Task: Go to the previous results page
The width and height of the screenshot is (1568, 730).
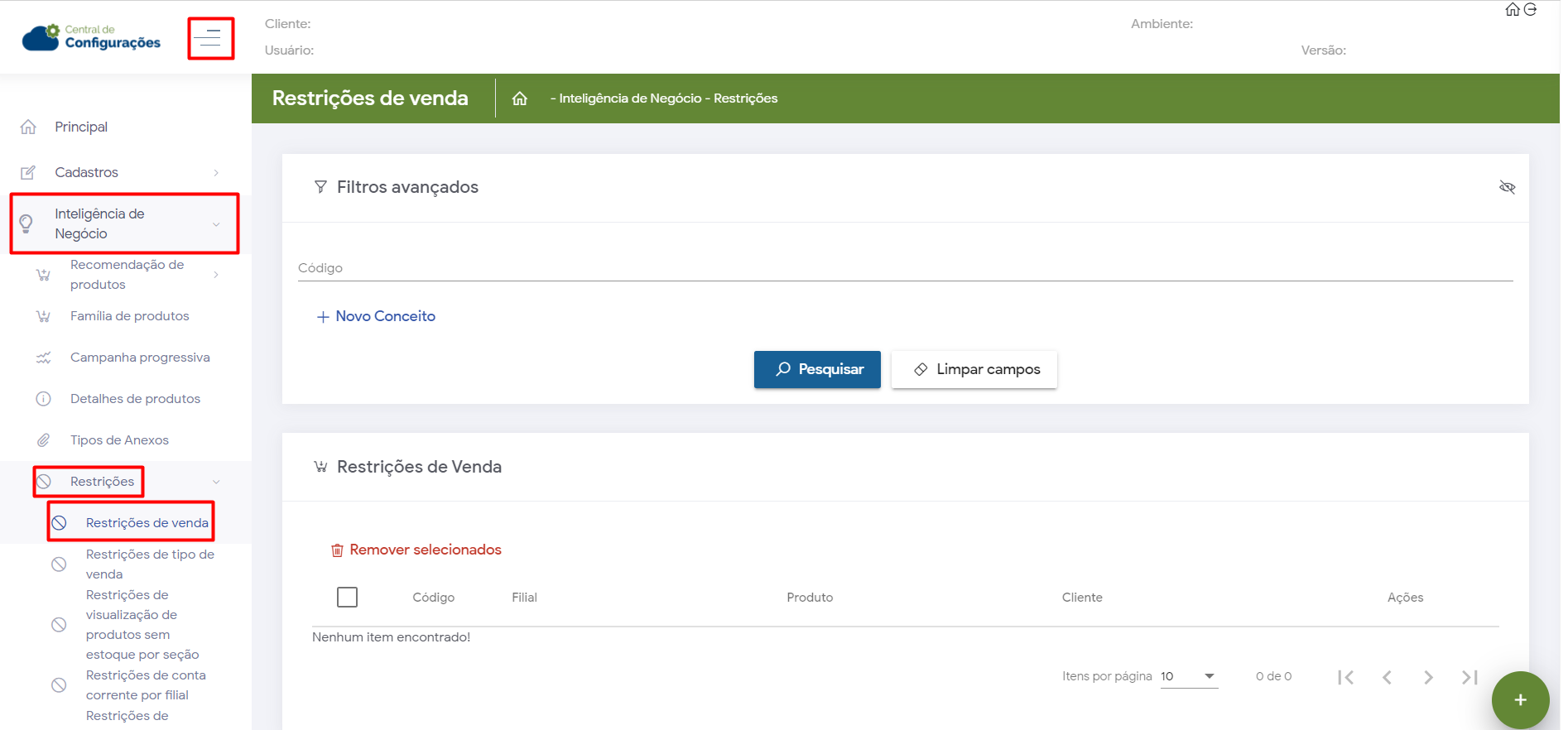Action: [1387, 677]
